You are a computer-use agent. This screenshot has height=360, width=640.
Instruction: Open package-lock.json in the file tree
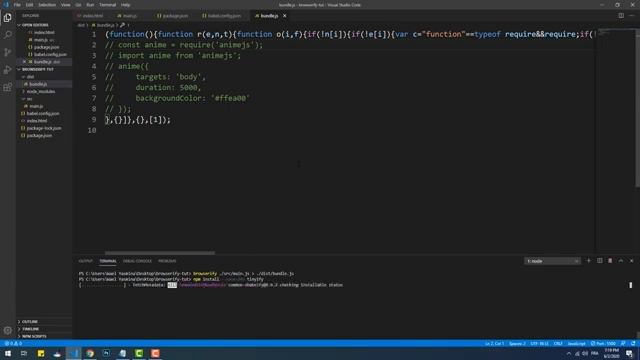(44, 128)
